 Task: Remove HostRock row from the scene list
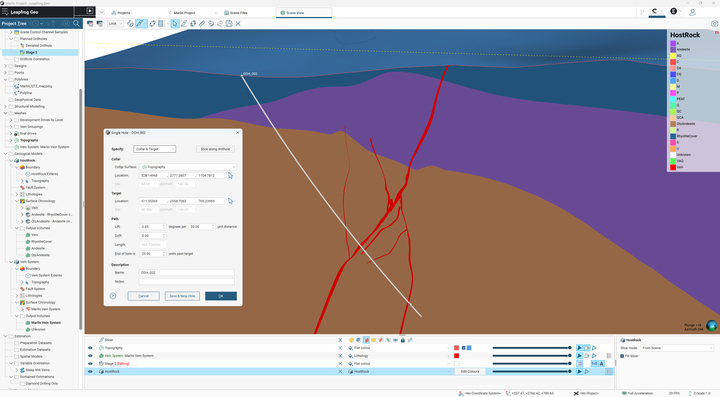pyautogui.click(x=340, y=371)
